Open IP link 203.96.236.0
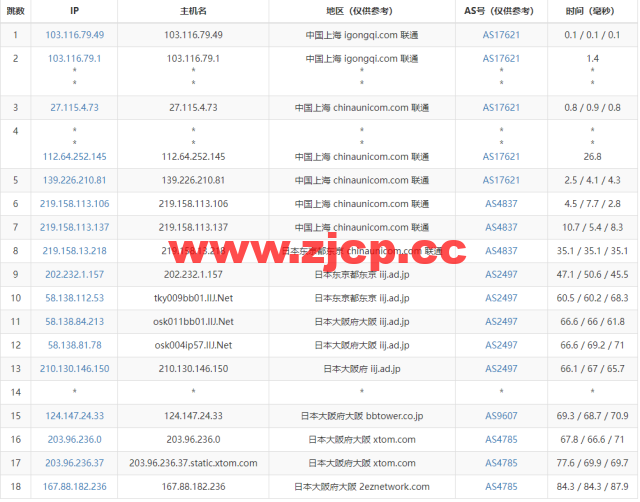The width and height of the screenshot is (640, 502). click(75, 440)
